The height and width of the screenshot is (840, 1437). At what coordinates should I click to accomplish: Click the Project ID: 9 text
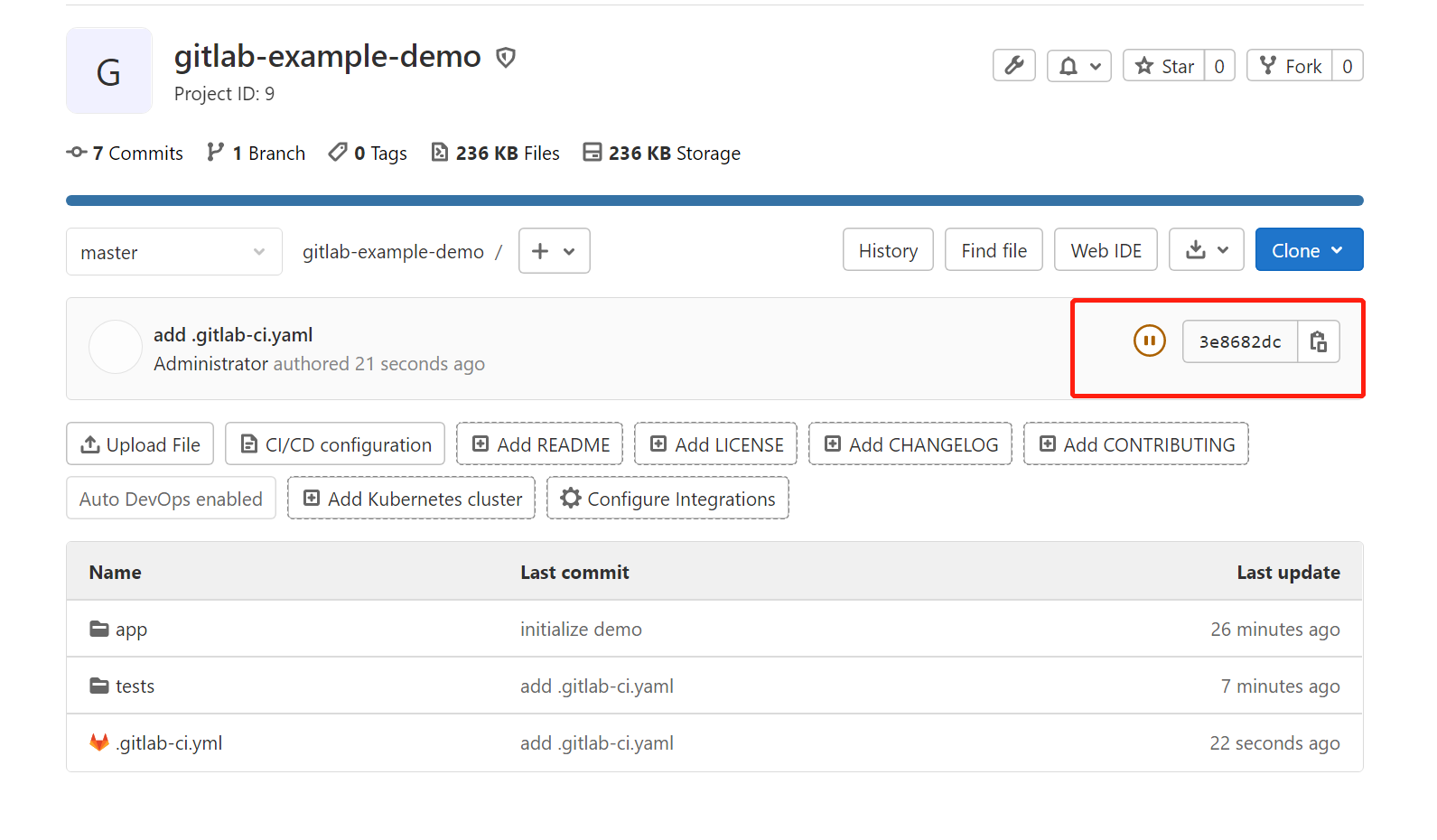click(224, 94)
